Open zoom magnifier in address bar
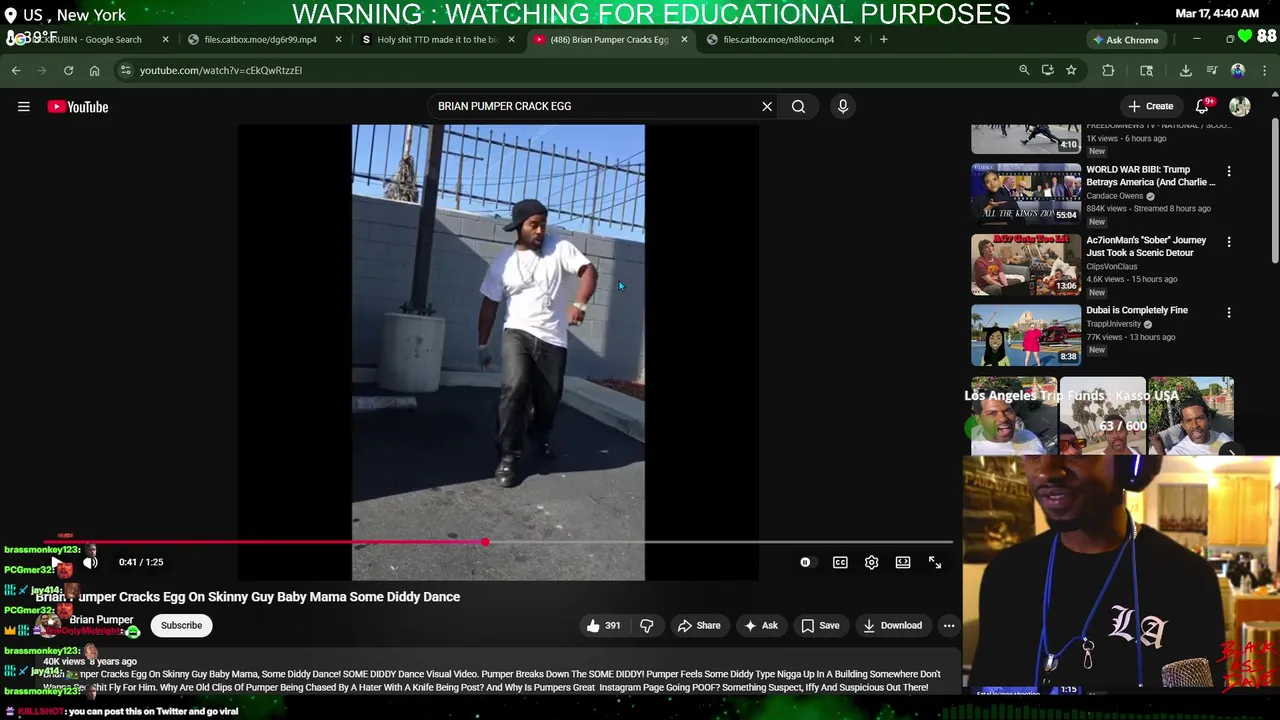Viewport: 1280px width, 720px height. coord(1024,70)
